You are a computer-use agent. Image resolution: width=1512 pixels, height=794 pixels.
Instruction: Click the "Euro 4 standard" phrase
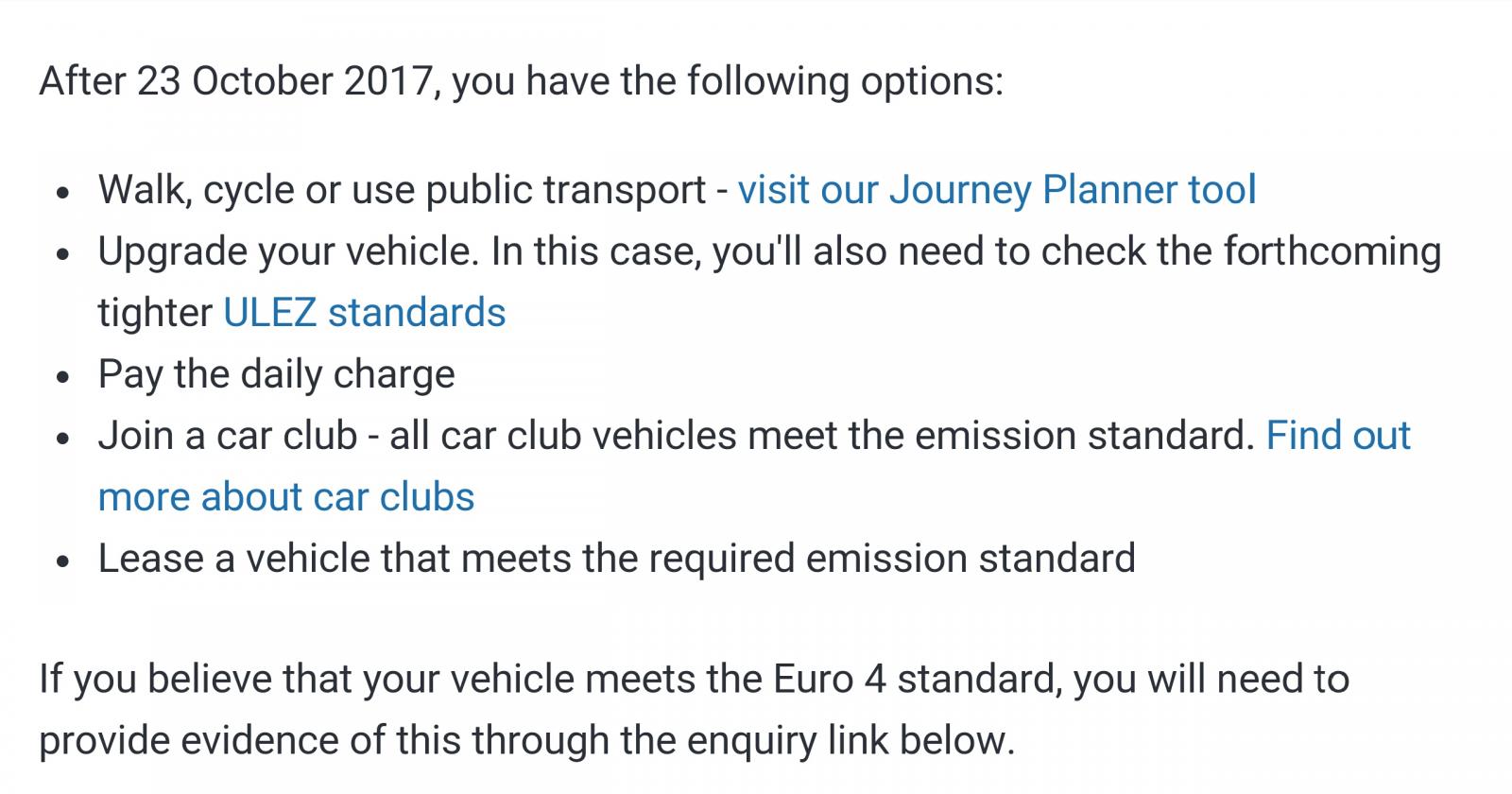914,680
